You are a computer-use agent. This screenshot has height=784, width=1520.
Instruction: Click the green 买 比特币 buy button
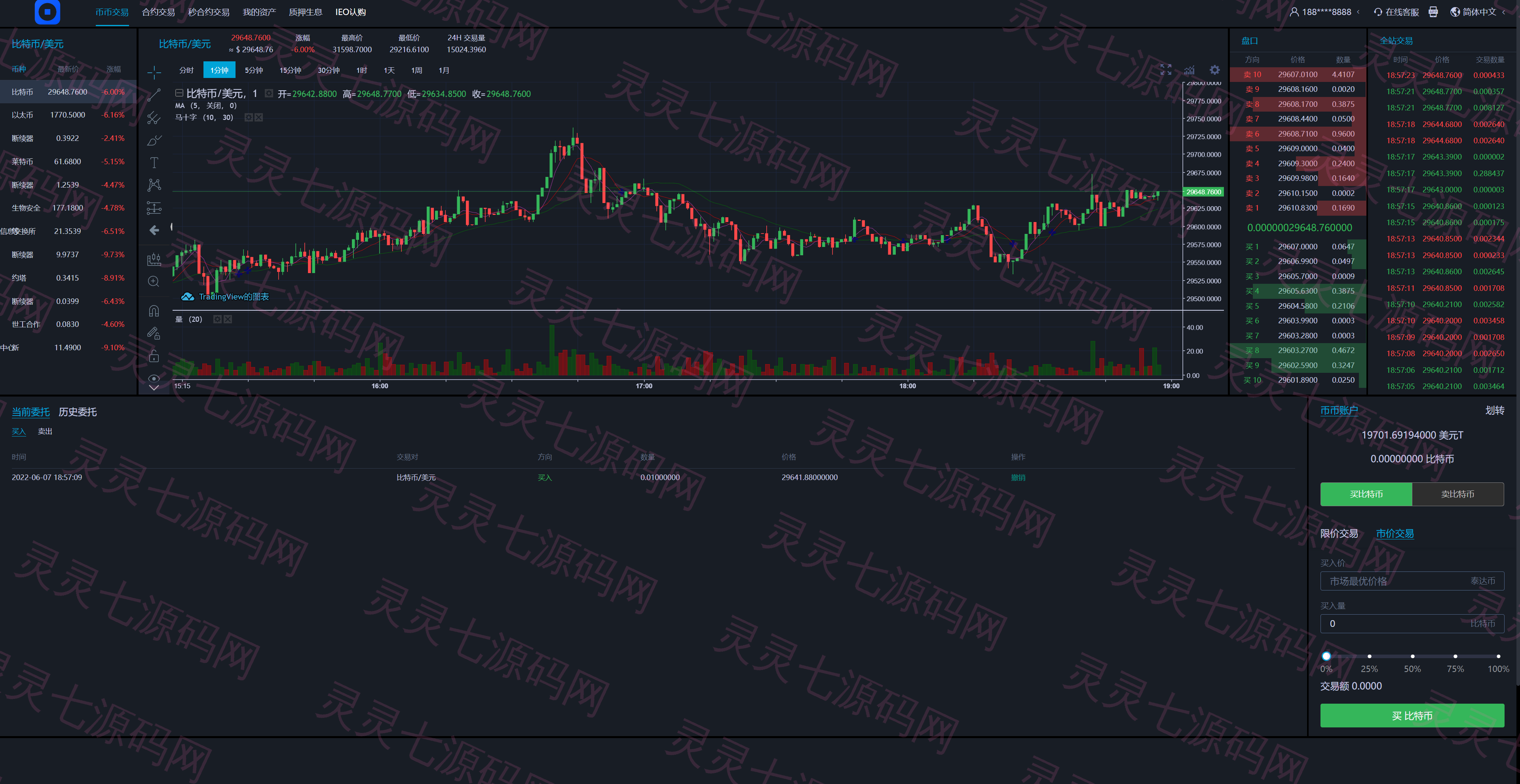click(1412, 716)
